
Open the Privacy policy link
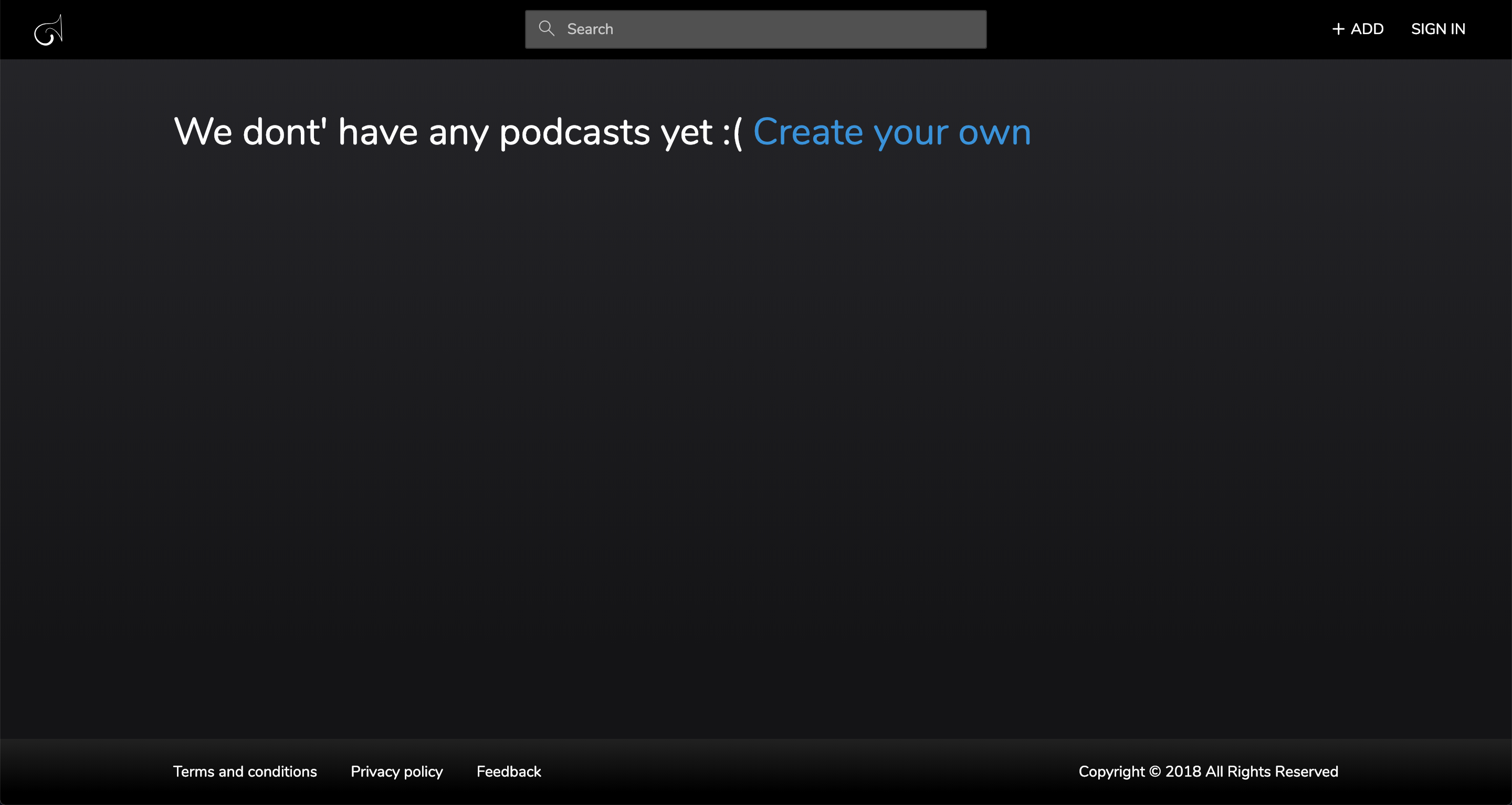tap(396, 771)
